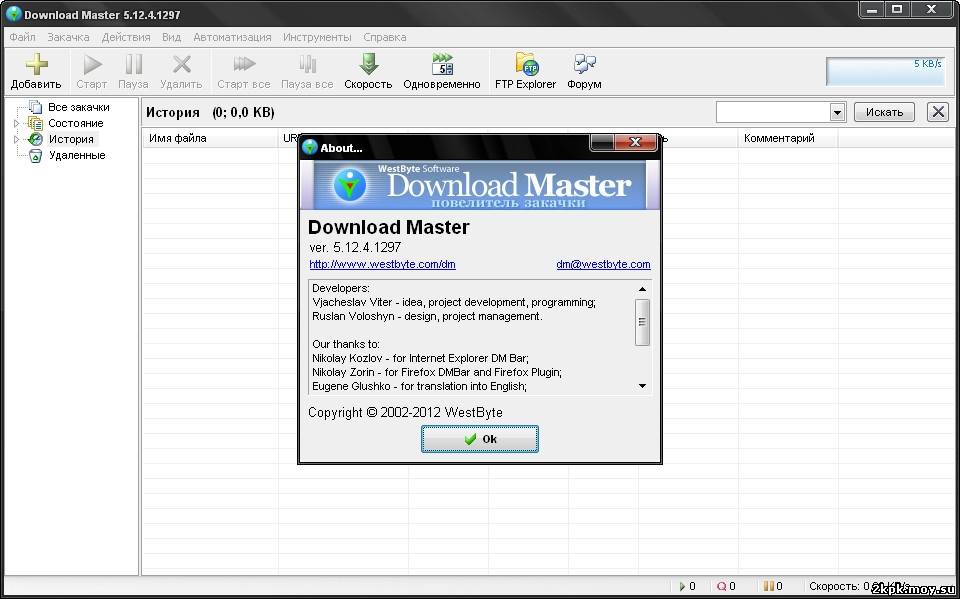Click the Ok button in About dialog
Viewport: 960px width, 599px height.
coord(480,439)
